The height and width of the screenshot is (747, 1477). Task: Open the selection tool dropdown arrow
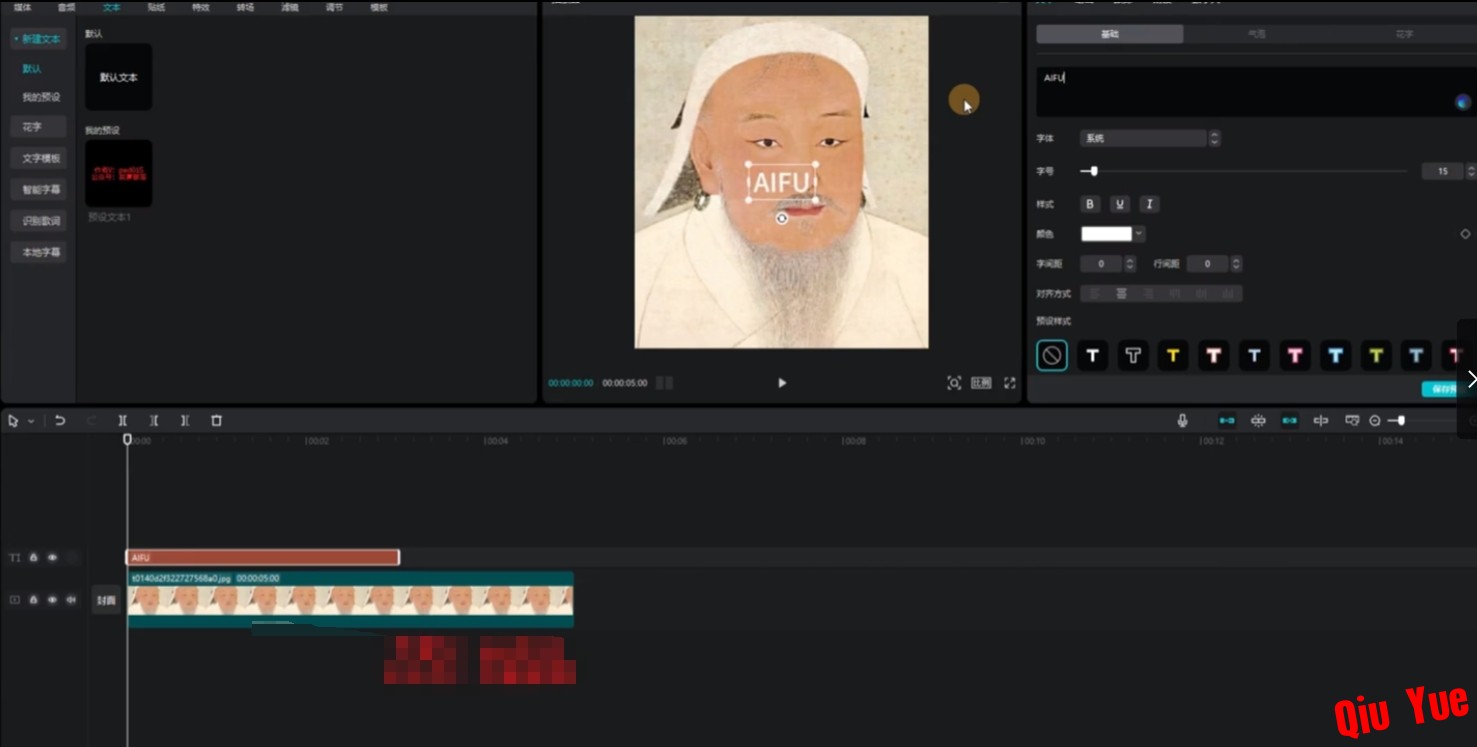(x=31, y=421)
